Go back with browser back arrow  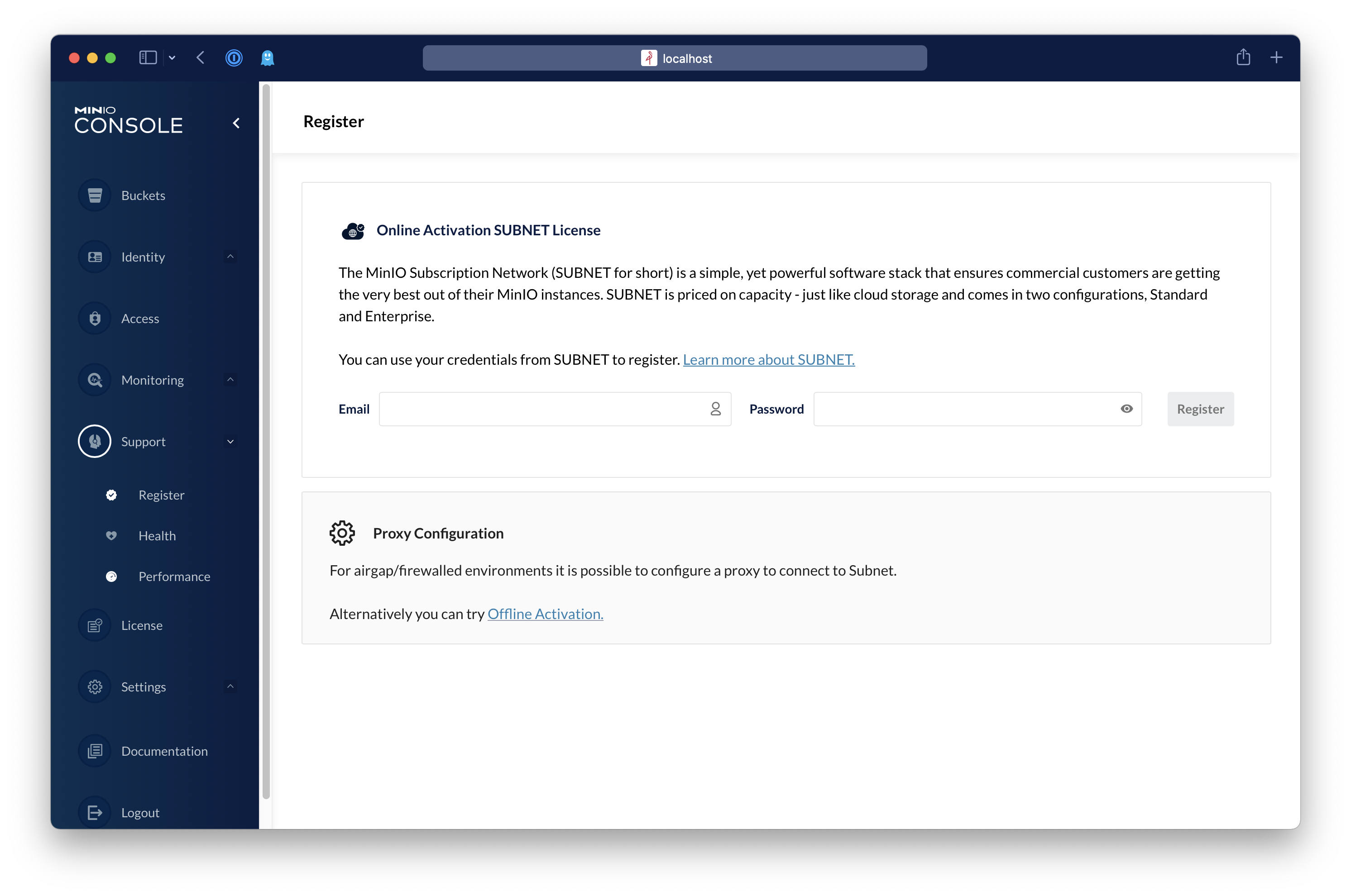pos(201,58)
